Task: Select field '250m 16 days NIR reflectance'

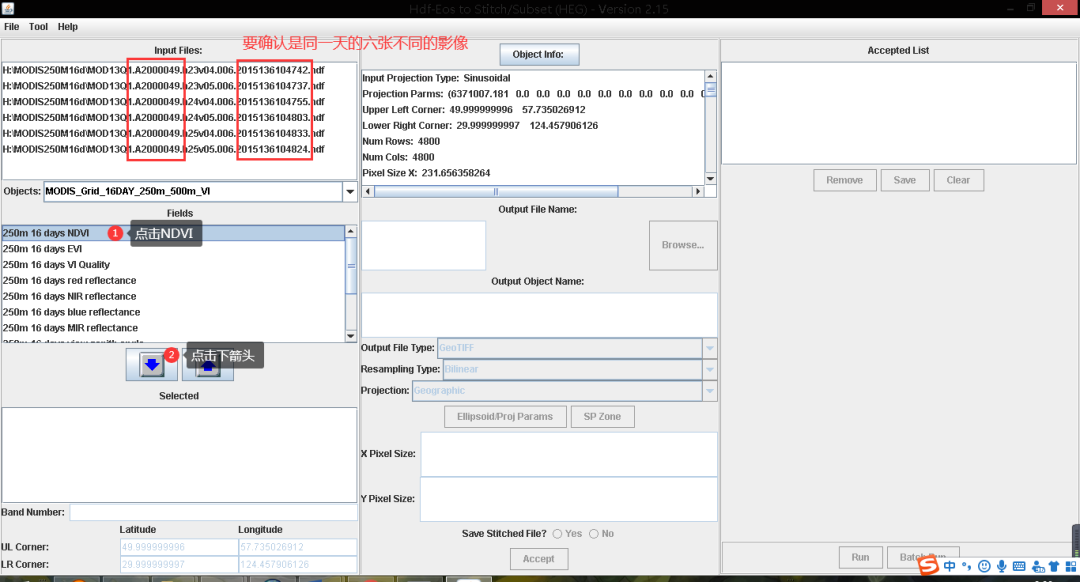Action: pyautogui.click(x=173, y=296)
